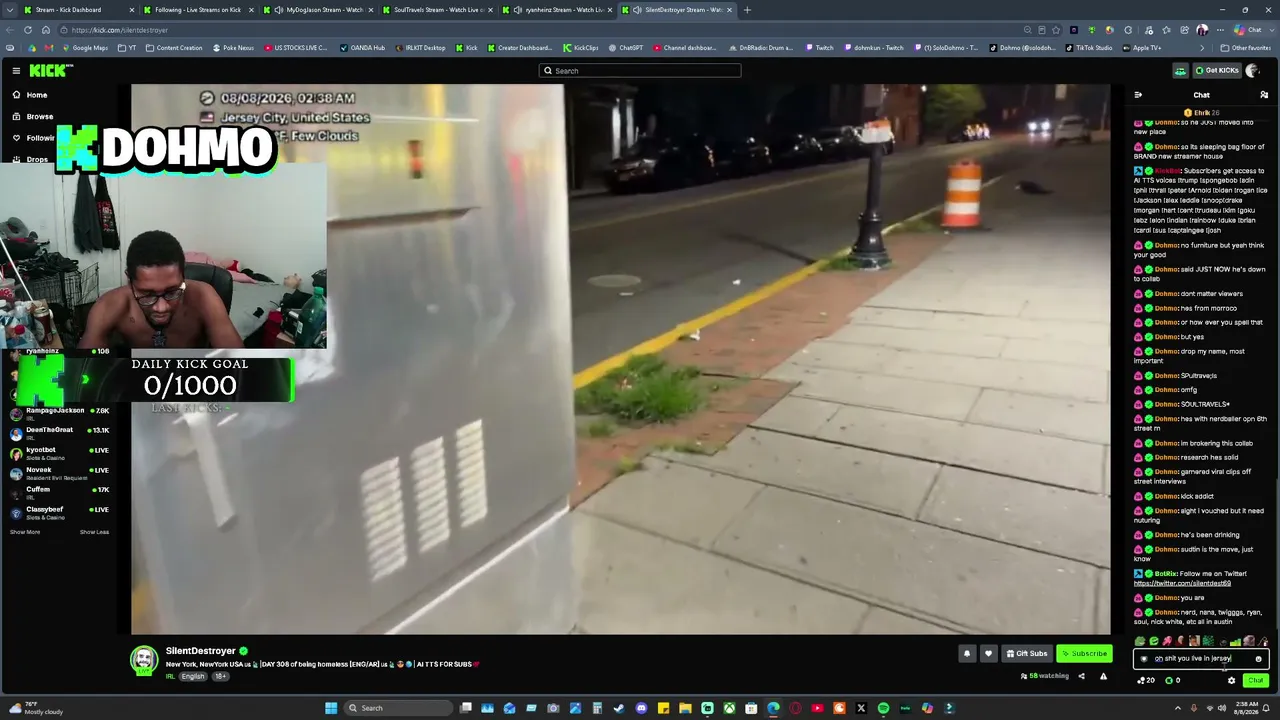The height and width of the screenshot is (720, 1280).
Task: Open Discord from the taskbar
Action: (x=641, y=708)
